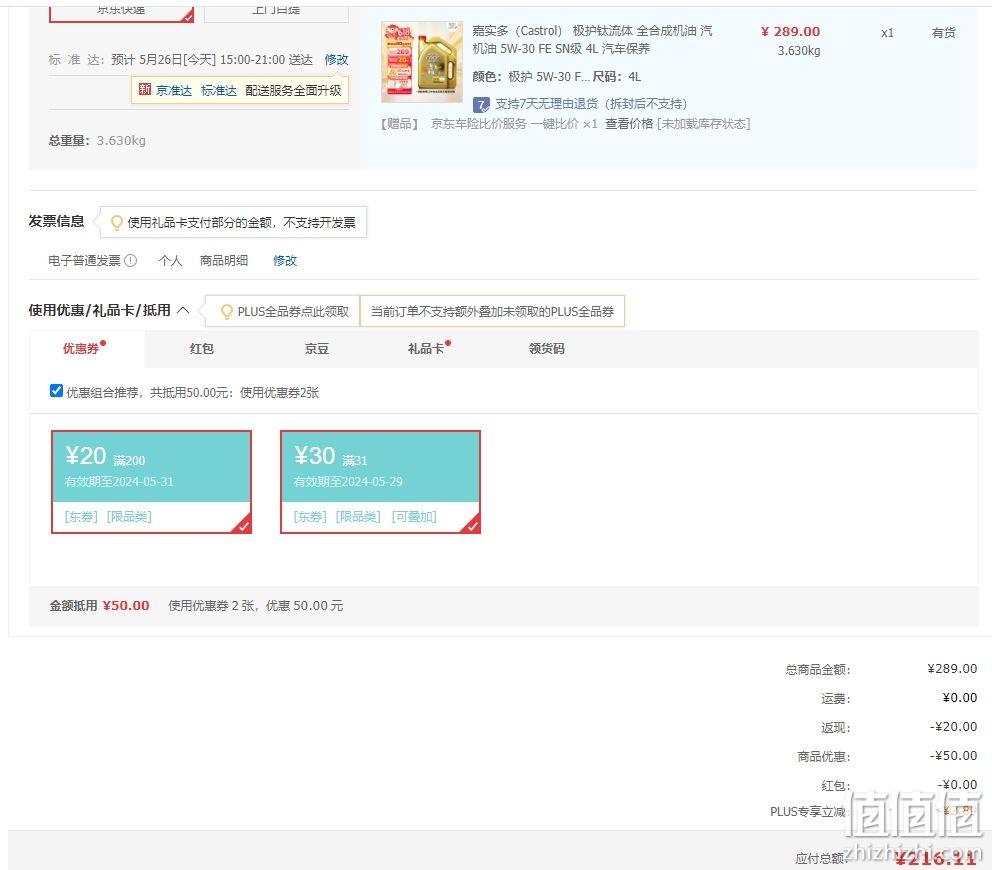Click the 商品明细 invoice content text
This screenshot has width=992, height=870.
coord(224,261)
